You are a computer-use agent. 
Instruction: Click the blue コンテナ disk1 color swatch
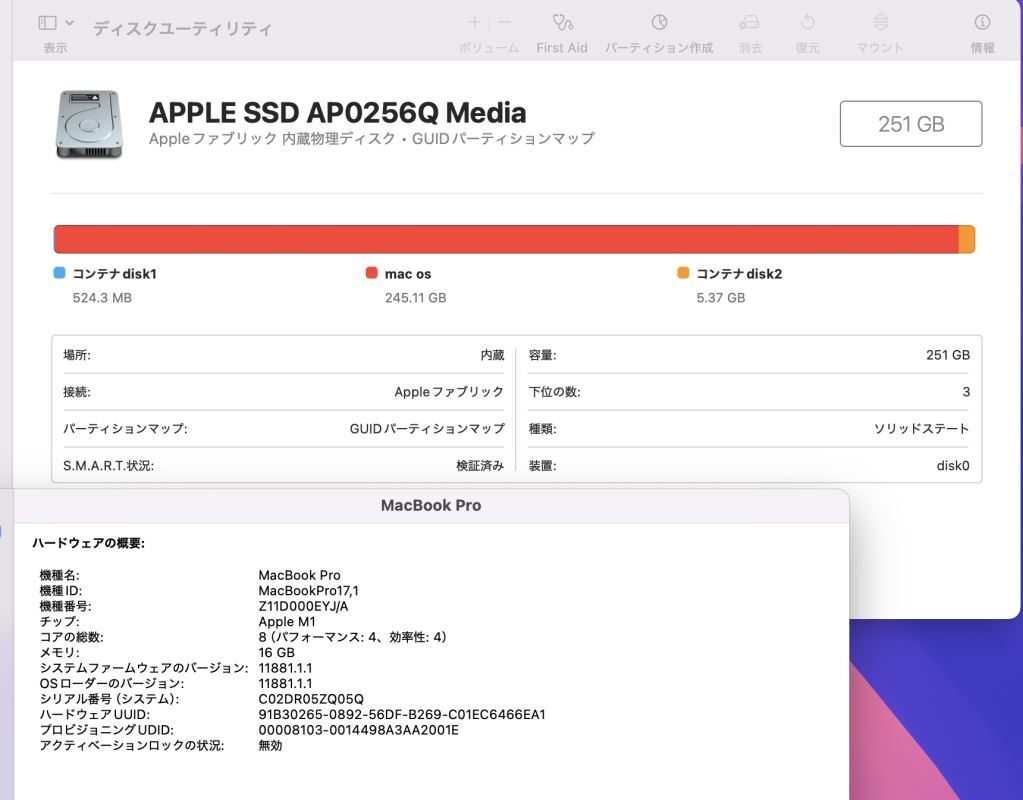pyautogui.click(x=59, y=273)
